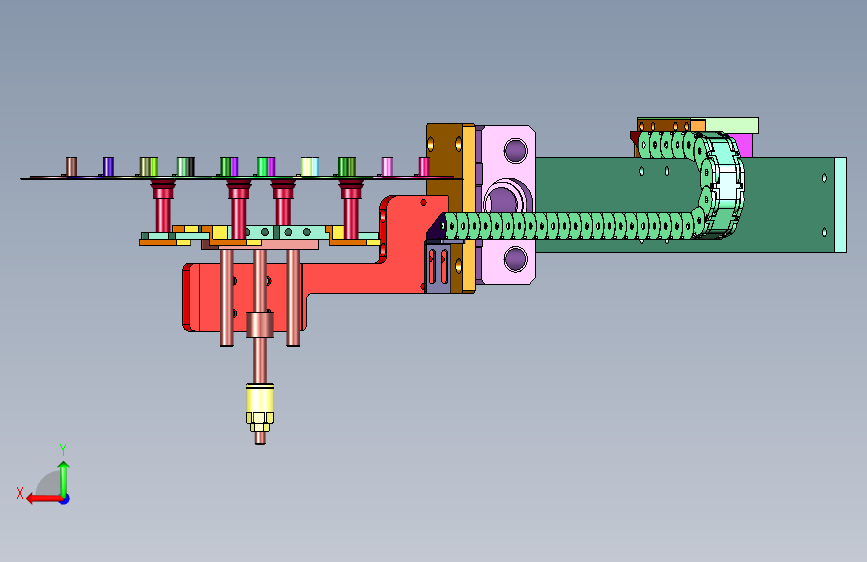Select the light cyan end cap of the beam
867x562 pixels.
[840, 205]
